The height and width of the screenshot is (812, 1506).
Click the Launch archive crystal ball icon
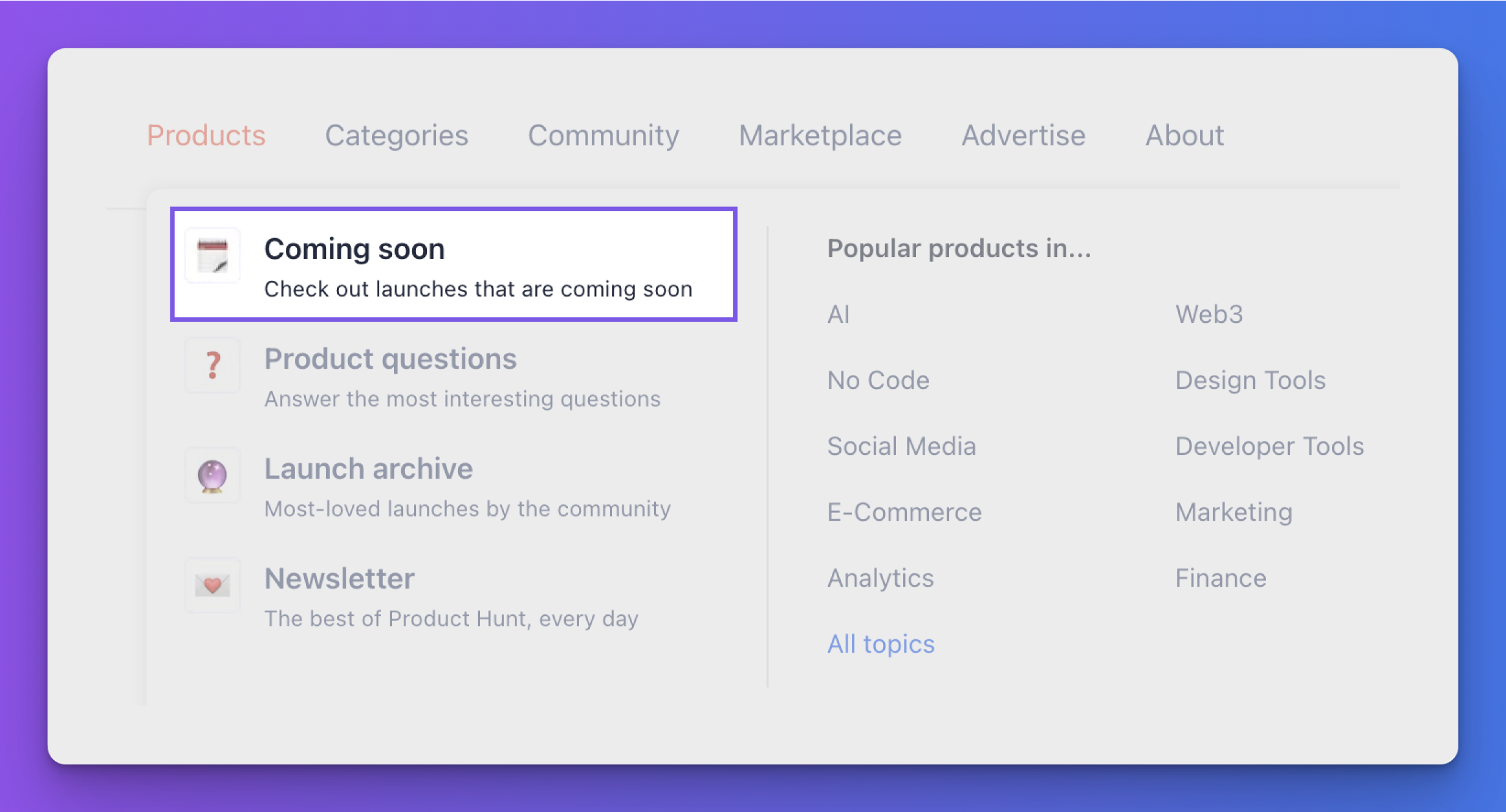tap(213, 475)
